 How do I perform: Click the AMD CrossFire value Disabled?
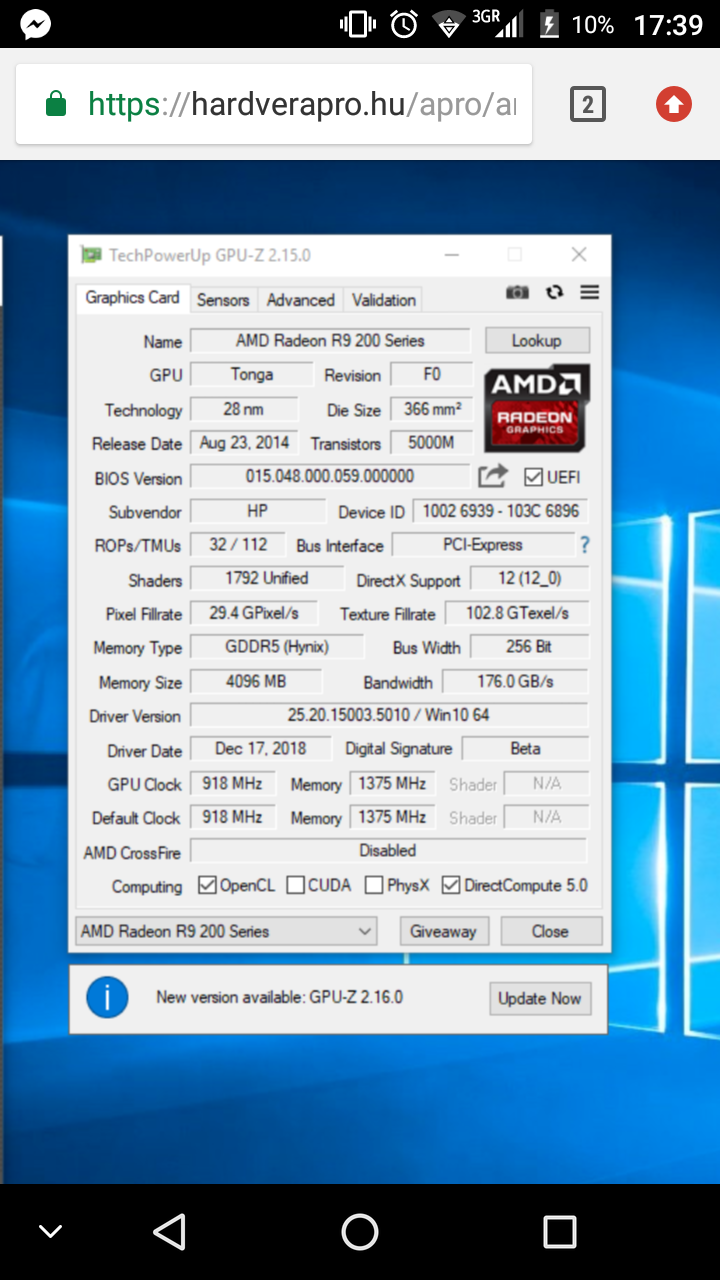tap(388, 850)
